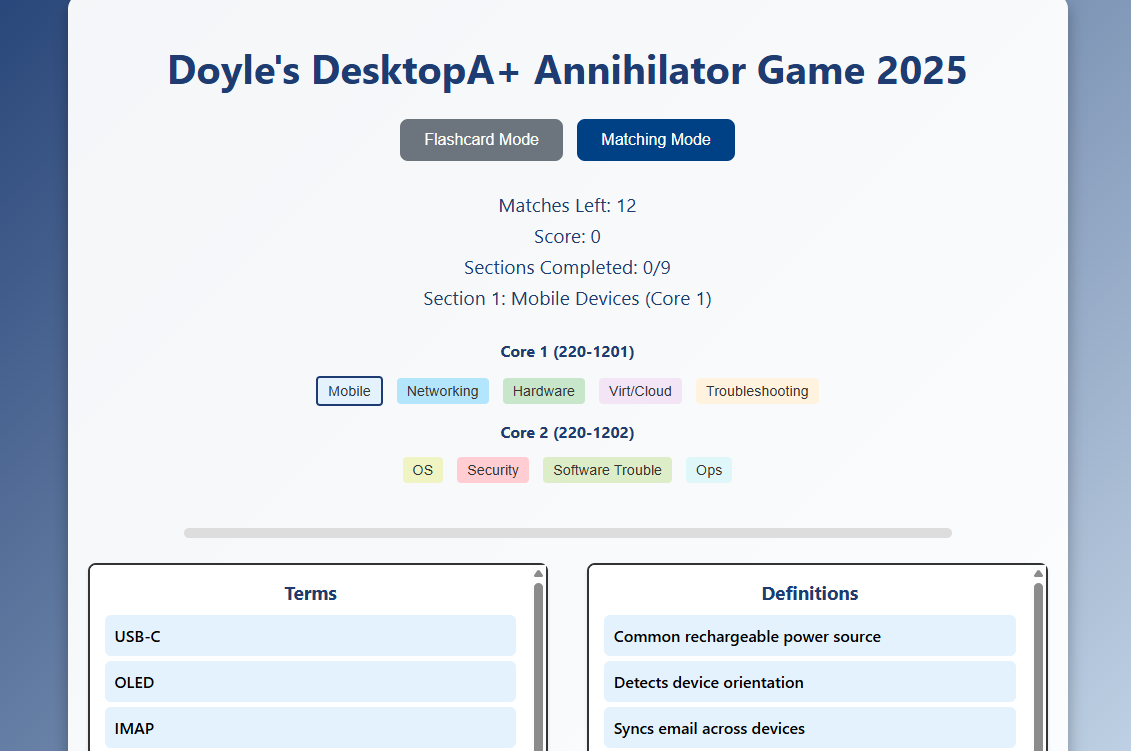The image size is (1131, 751).
Task: Pick the OLED term card
Action: (310, 682)
